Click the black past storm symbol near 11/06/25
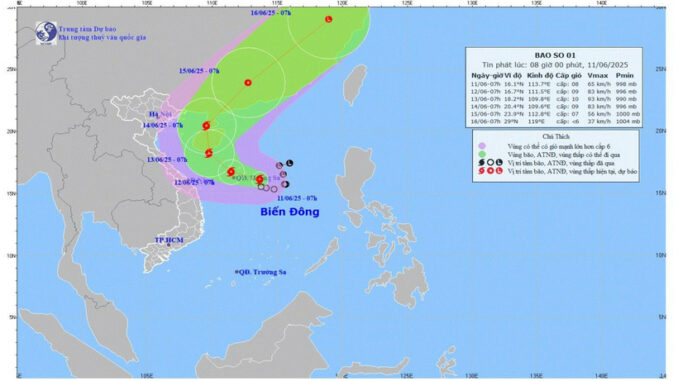The image size is (678, 381). (x=285, y=184)
